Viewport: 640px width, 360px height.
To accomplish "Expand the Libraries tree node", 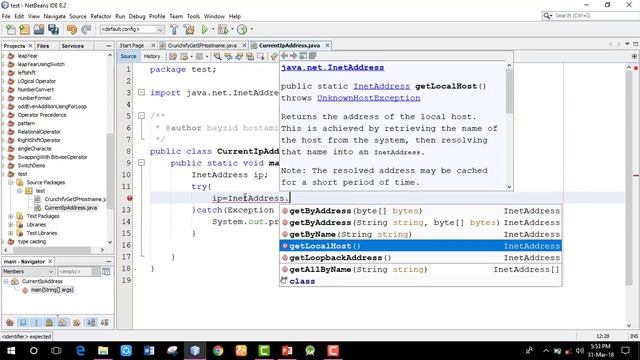I will click(x=11, y=224).
